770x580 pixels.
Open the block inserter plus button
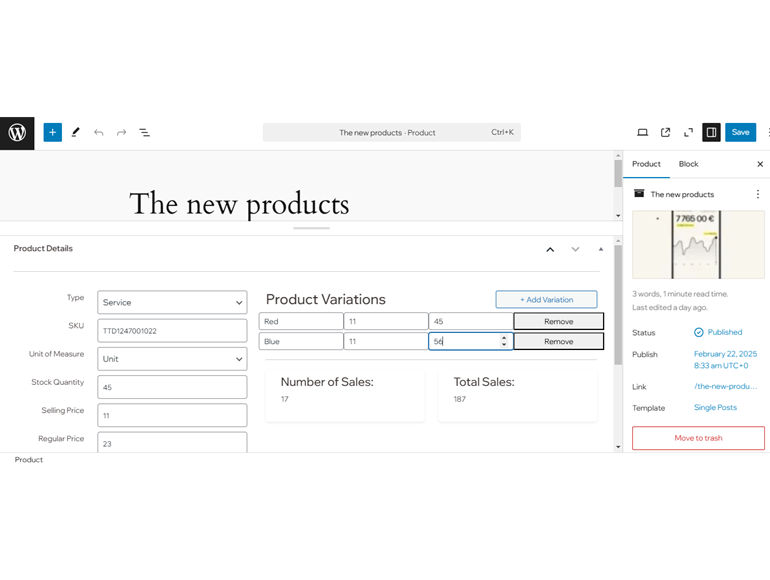point(53,133)
